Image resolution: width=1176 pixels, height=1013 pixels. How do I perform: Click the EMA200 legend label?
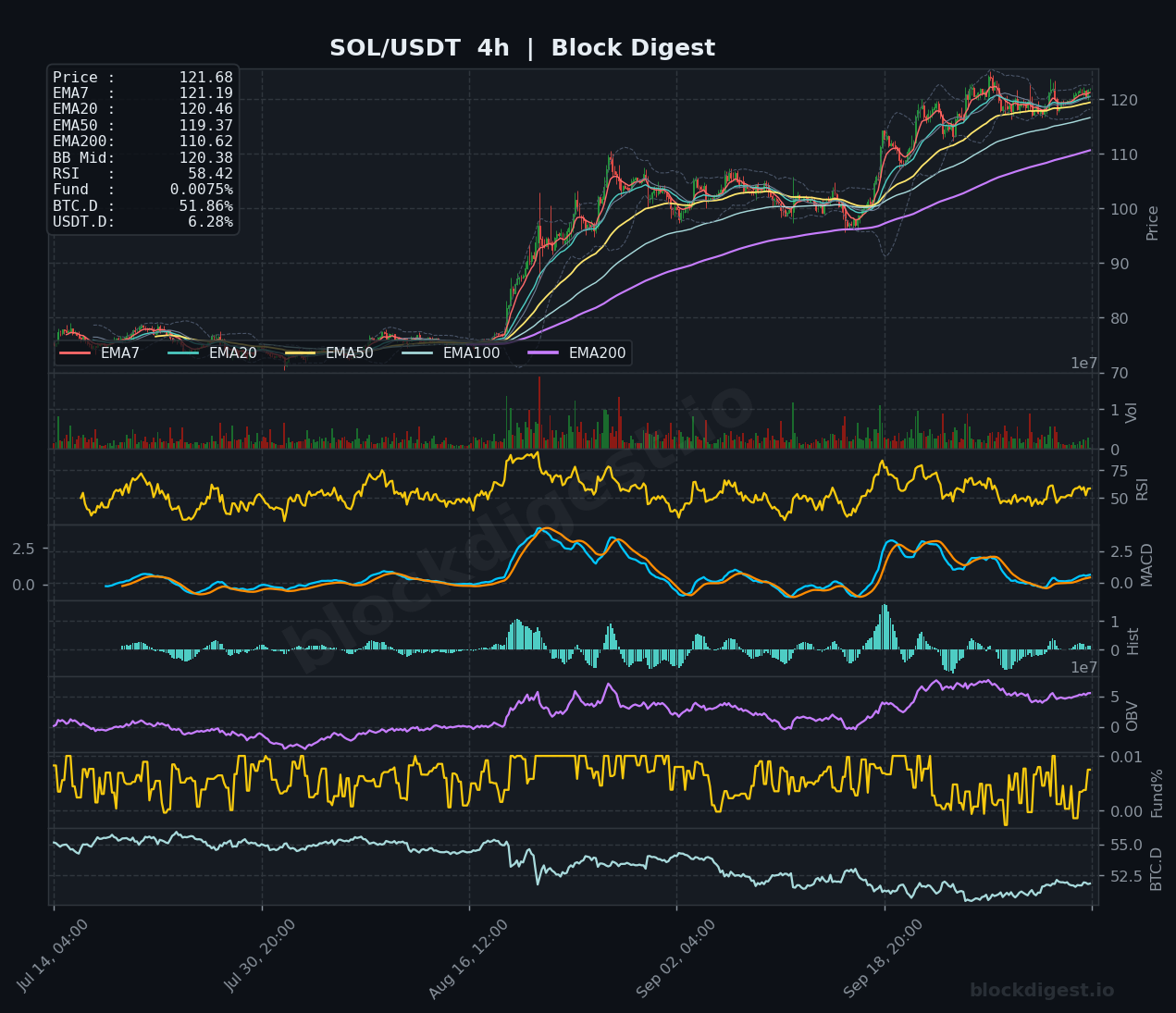click(x=597, y=352)
